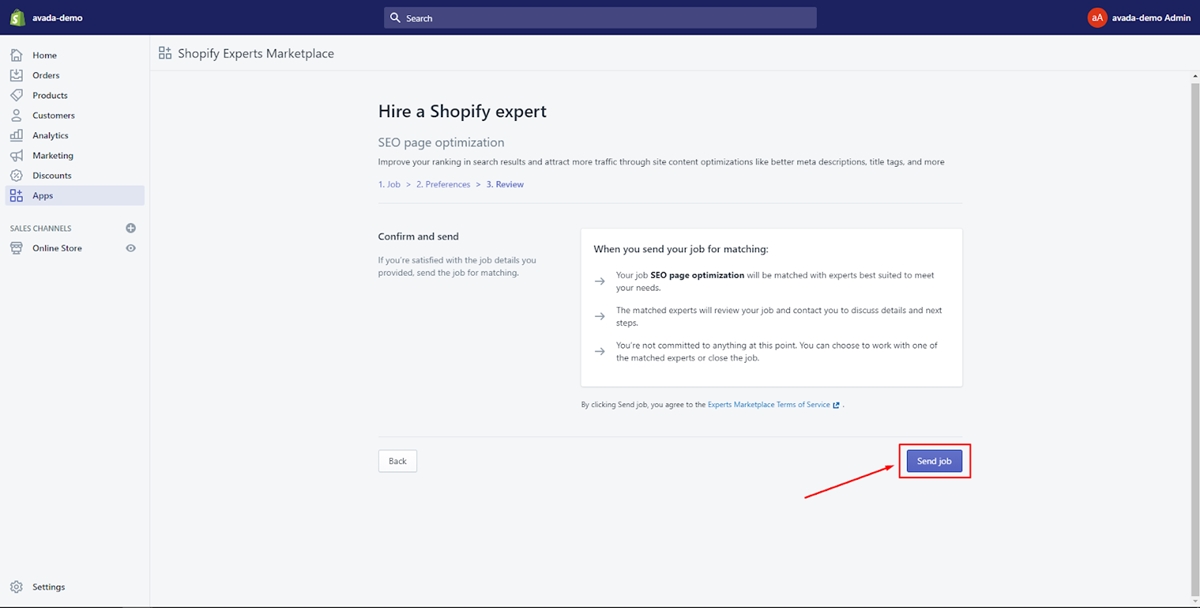
Task: View online store via eye icon
Action: 130,248
